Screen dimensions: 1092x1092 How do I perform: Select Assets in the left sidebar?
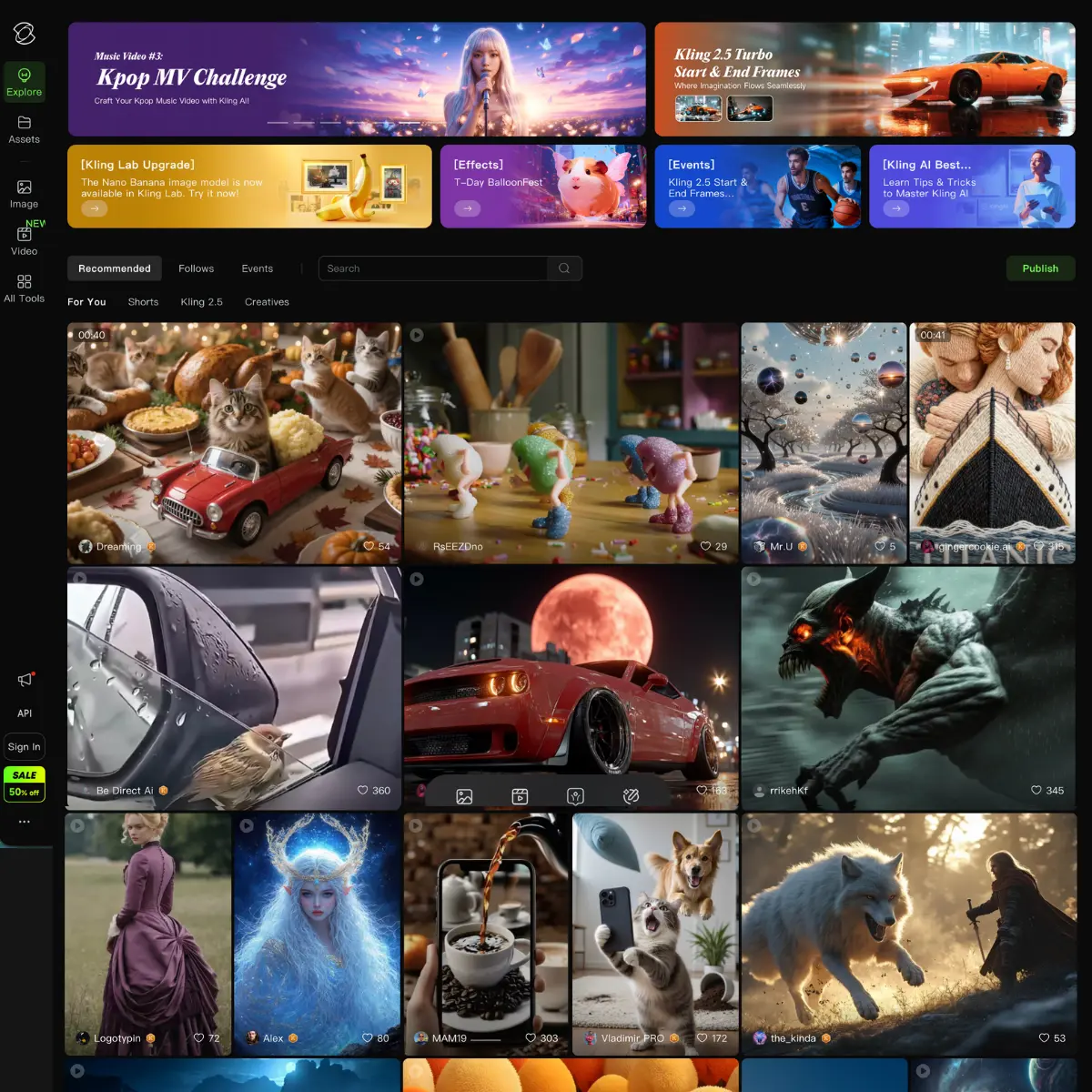(x=24, y=130)
